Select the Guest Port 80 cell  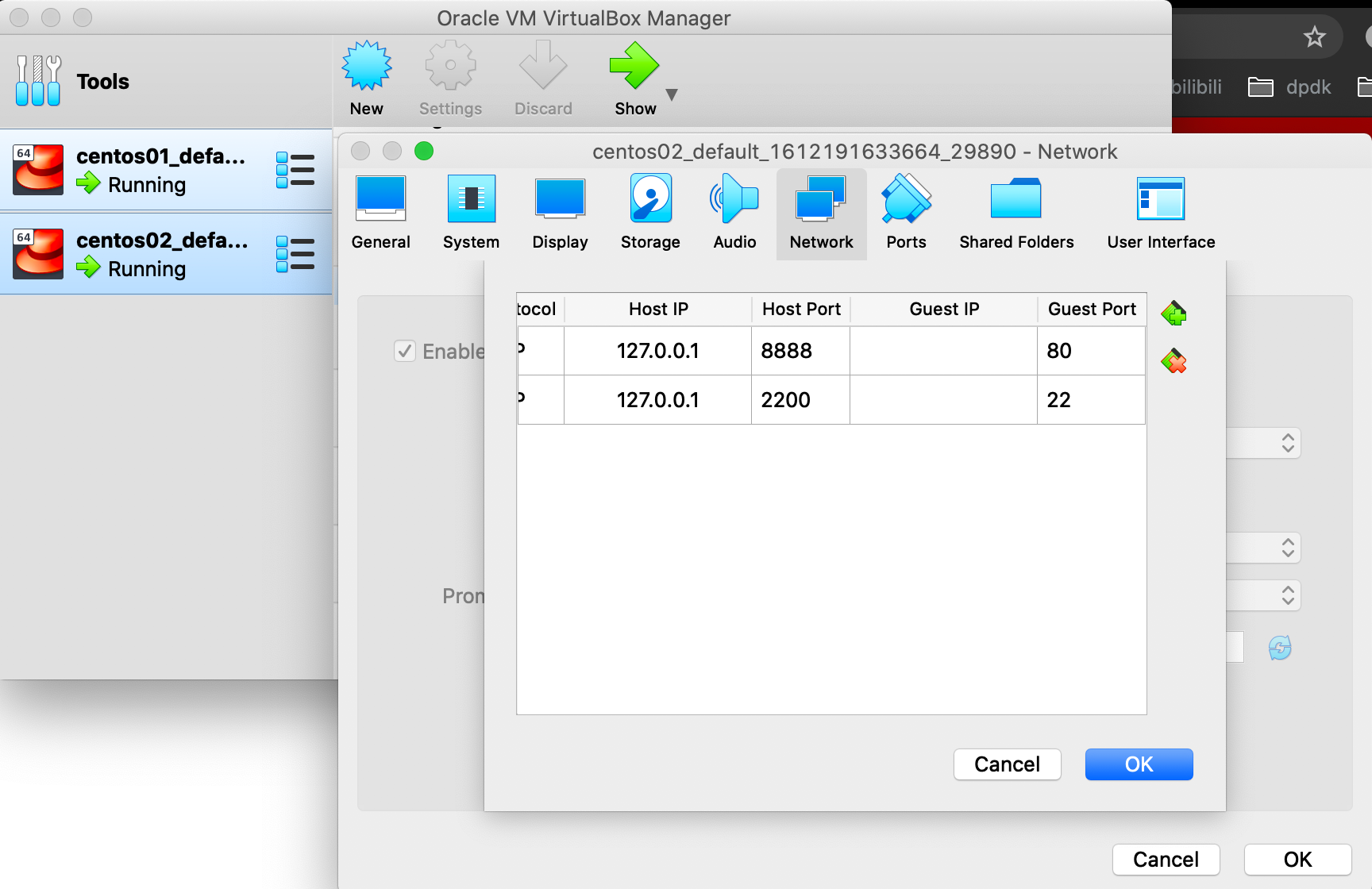coord(1092,351)
